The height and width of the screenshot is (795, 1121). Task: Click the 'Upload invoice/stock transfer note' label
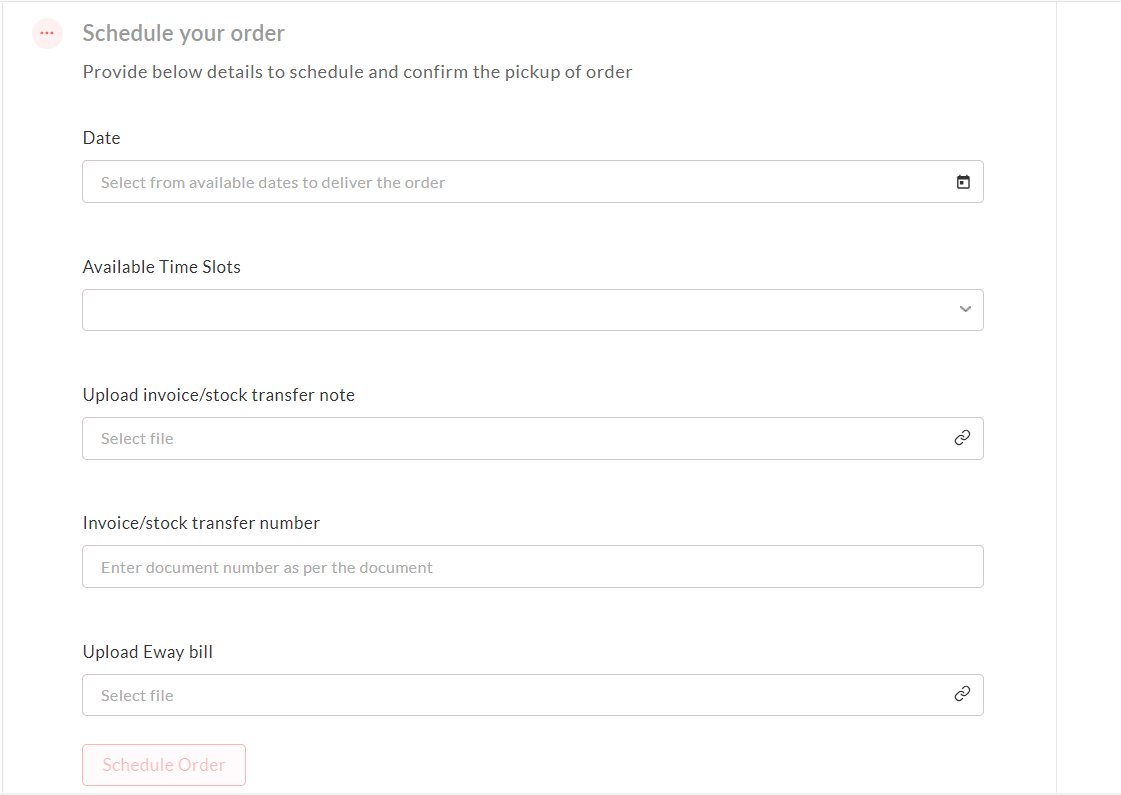219,395
